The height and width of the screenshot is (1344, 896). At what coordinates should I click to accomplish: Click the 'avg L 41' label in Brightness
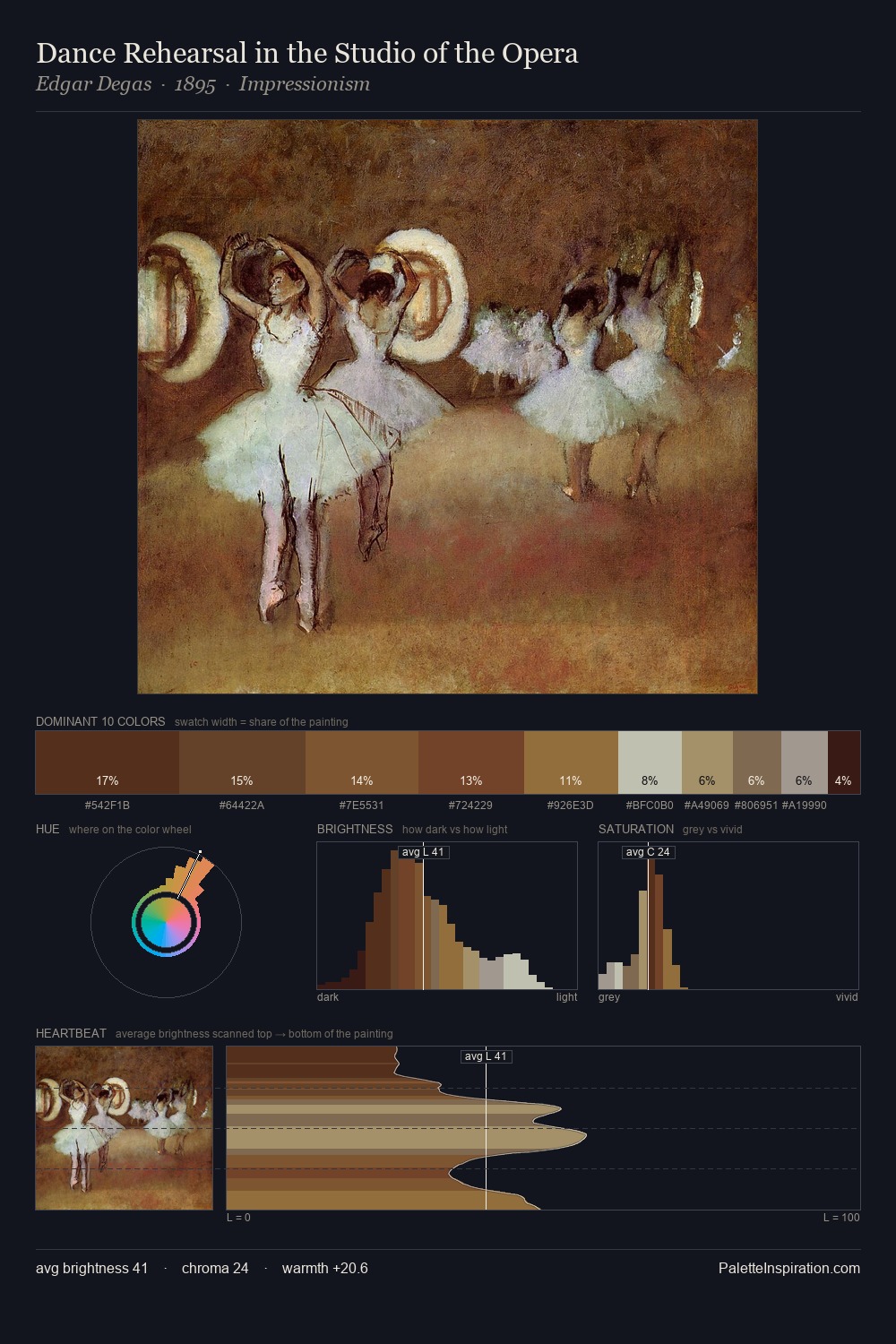coord(423,852)
